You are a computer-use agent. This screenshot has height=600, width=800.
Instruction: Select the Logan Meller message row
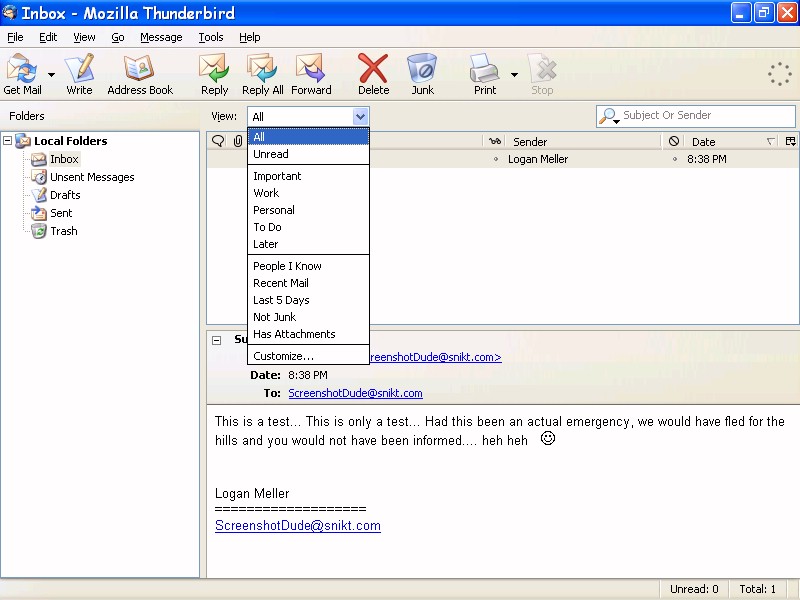503,159
